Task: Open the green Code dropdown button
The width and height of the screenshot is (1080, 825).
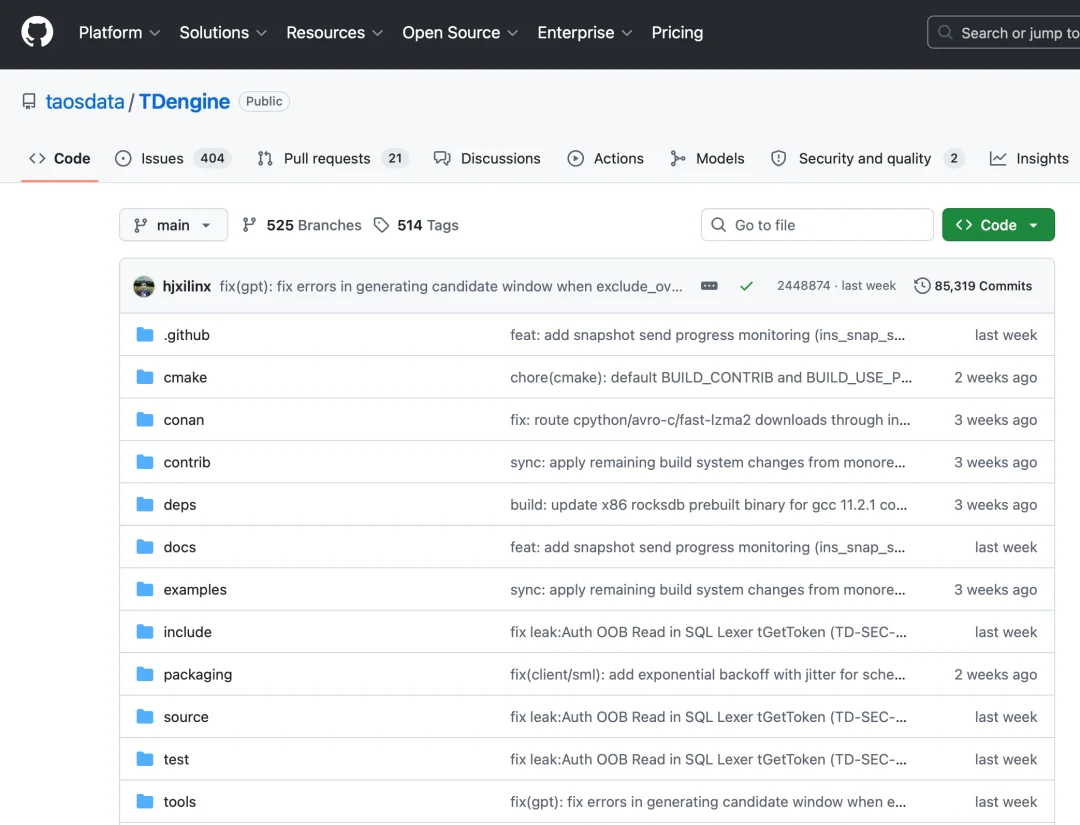Action: (998, 225)
